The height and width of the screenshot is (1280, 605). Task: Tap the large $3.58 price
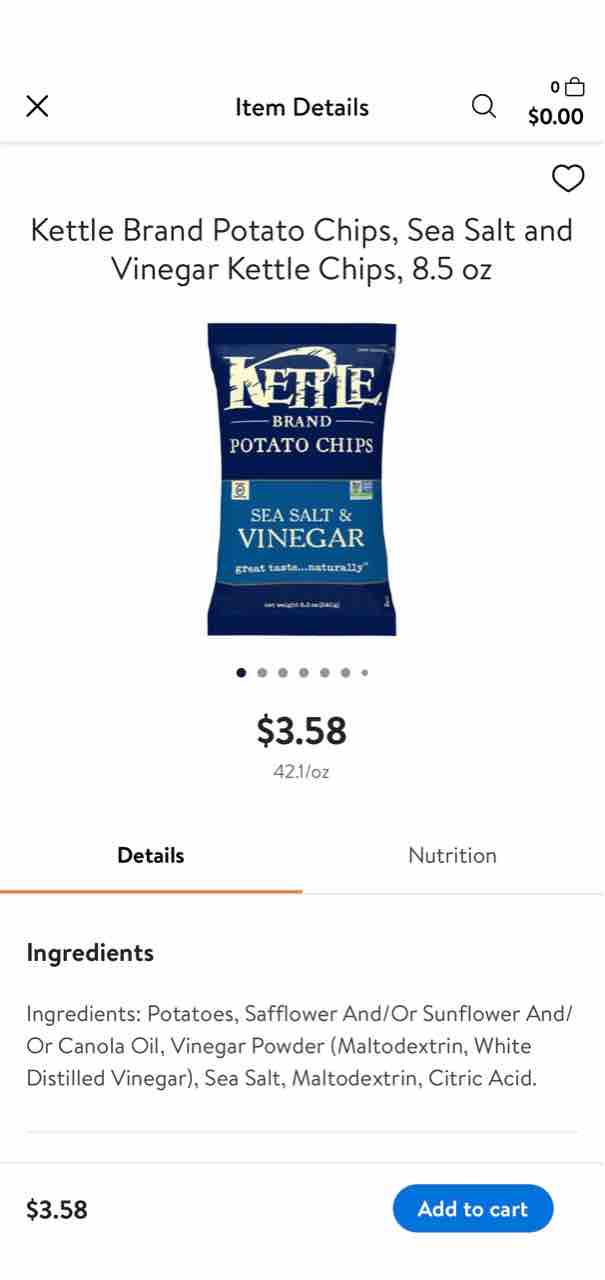pyautogui.click(x=302, y=730)
